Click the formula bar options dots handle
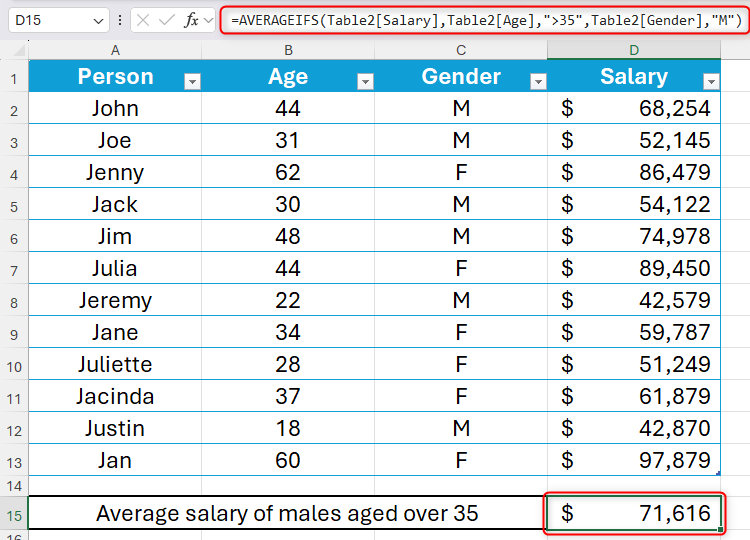The width and height of the screenshot is (750, 540). click(120, 20)
